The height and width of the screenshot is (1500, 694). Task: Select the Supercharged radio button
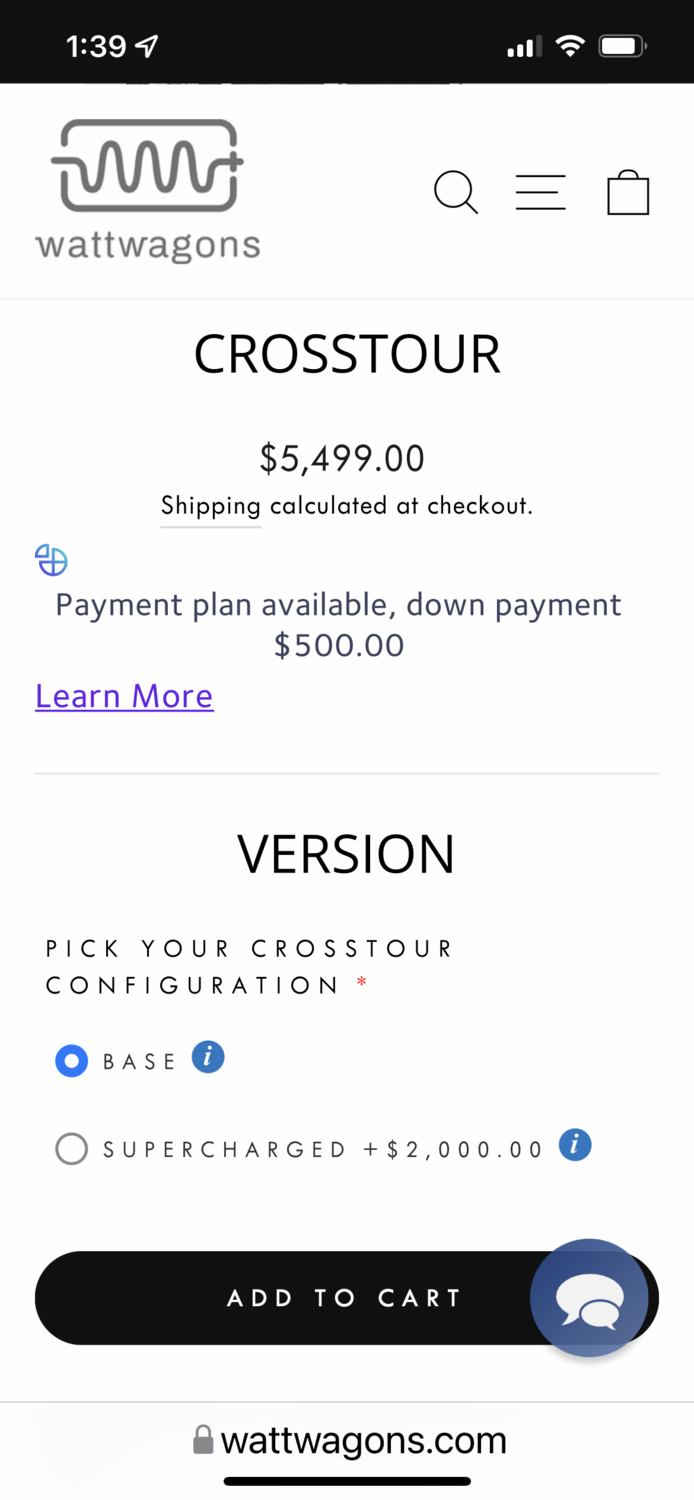pos(72,1149)
